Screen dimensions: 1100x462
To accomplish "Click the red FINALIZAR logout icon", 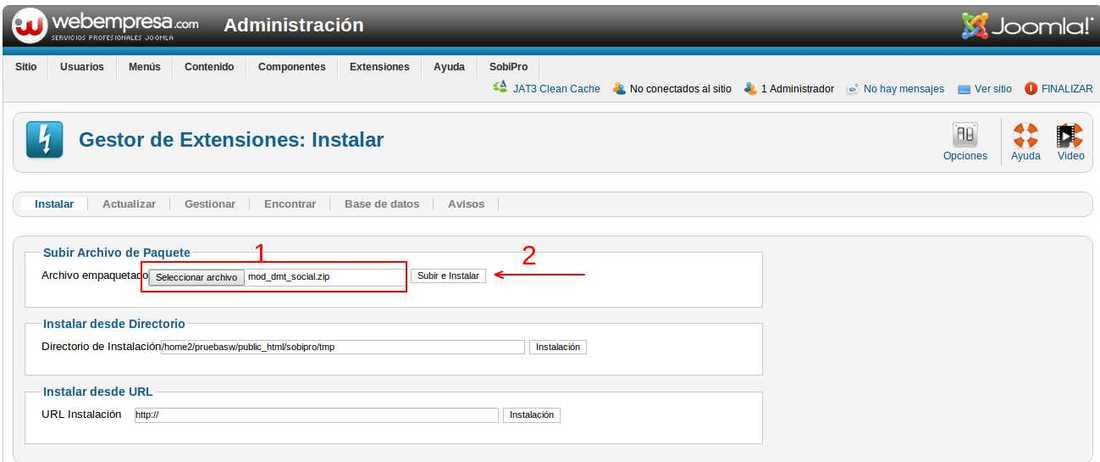I will 1031,89.
